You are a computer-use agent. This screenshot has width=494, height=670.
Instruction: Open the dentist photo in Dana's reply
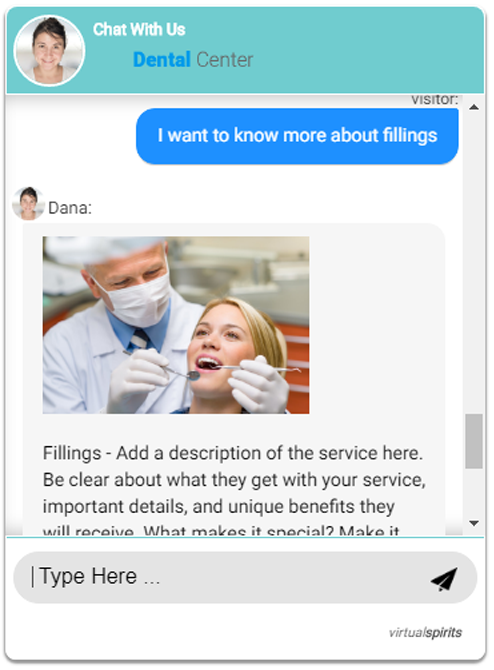pos(176,325)
